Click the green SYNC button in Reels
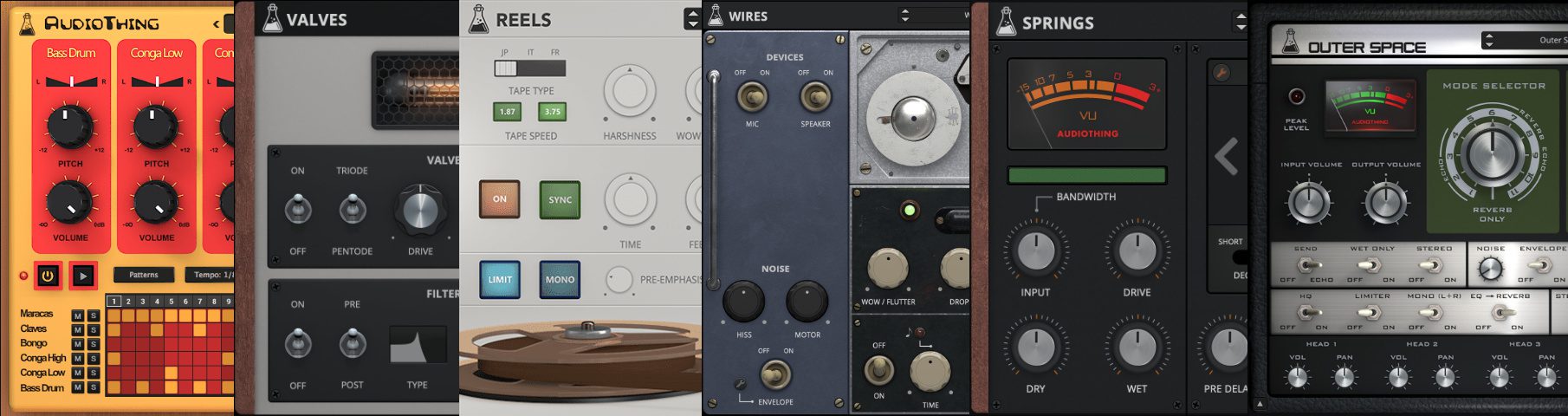Screen dimensions: 1568x416 click(560, 199)
